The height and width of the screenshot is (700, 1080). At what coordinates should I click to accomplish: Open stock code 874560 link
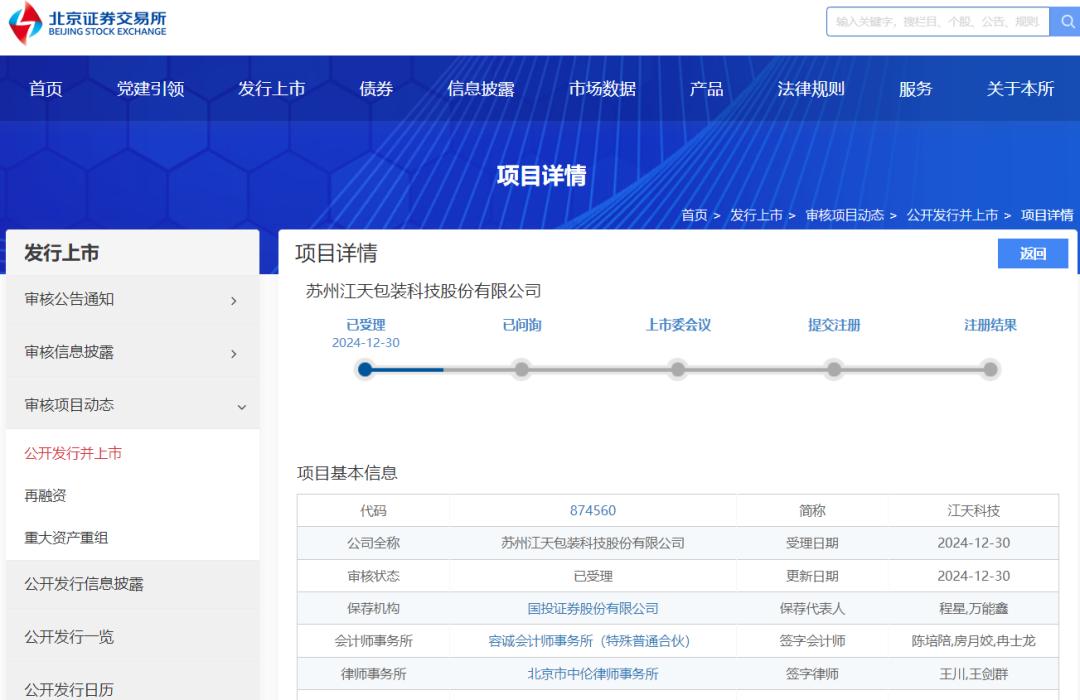click(593, 511)
